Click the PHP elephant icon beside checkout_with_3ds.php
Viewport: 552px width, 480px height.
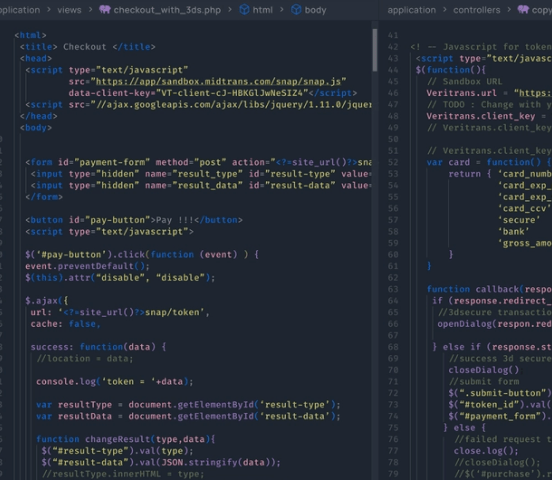coord(105,10)
